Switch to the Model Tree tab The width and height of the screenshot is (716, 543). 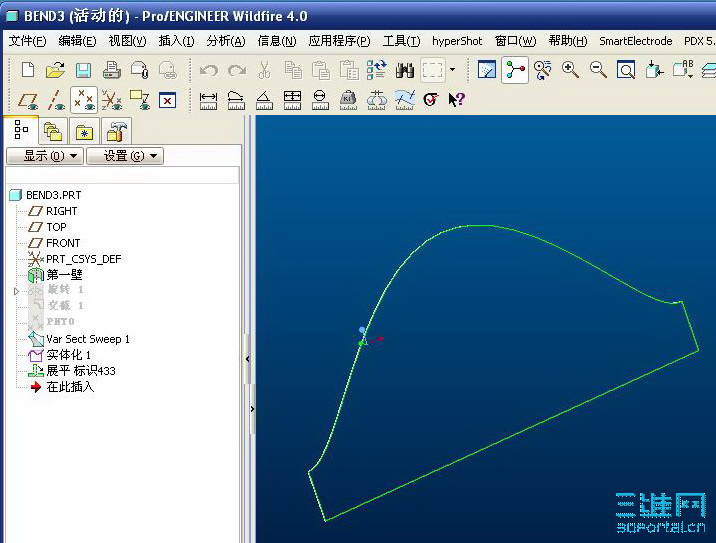pos(21,130)
